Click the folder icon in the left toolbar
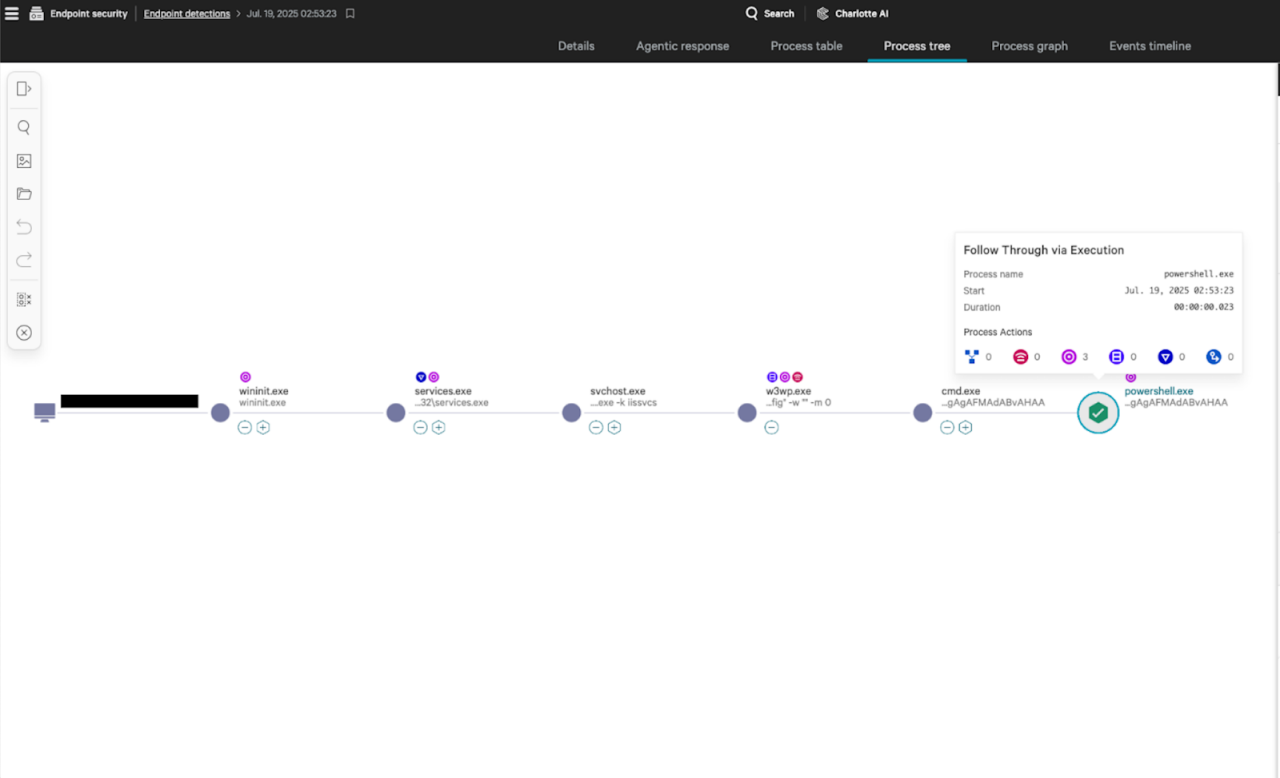 [24, 193]
